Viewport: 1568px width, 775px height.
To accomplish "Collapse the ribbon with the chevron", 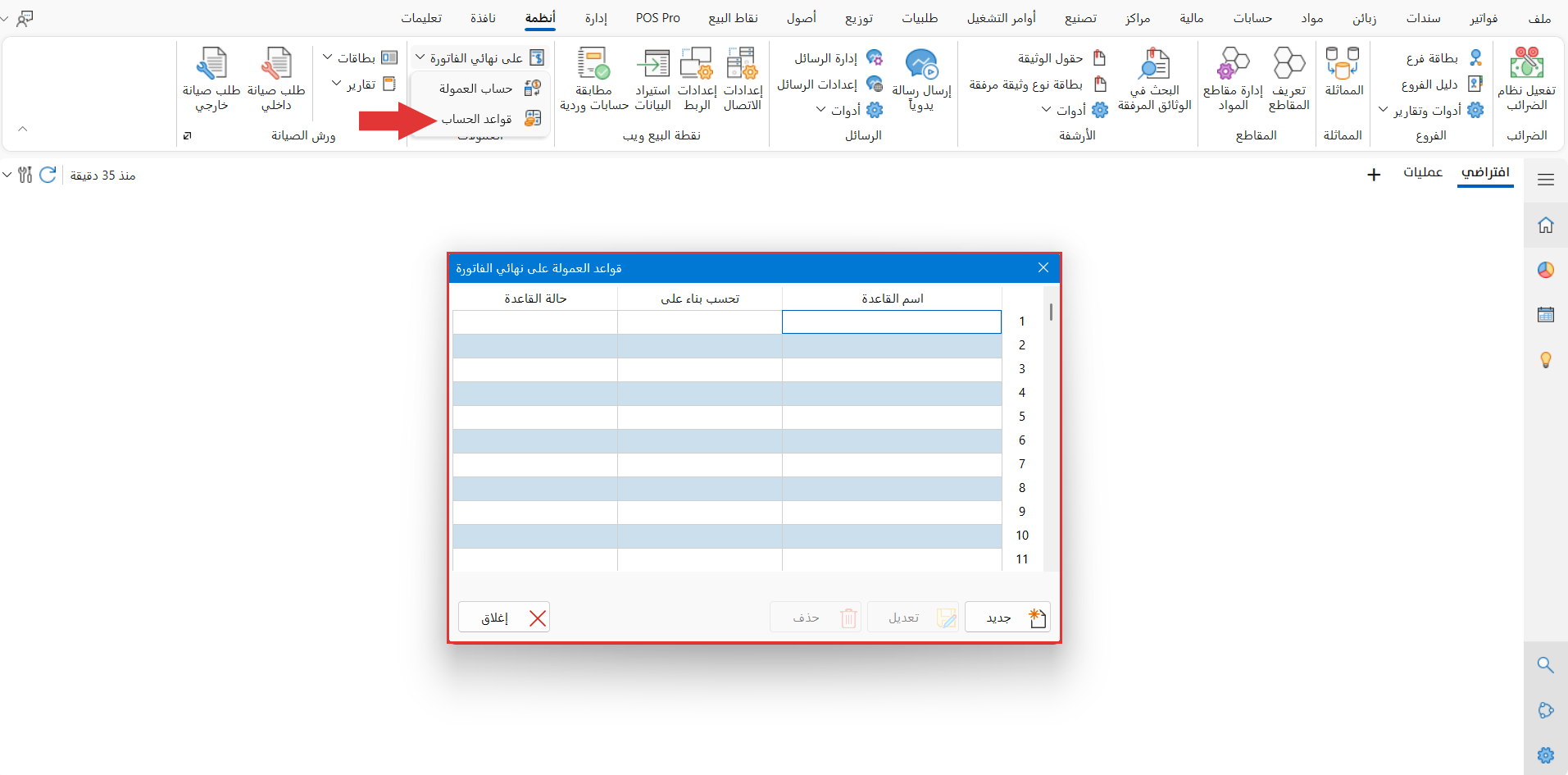I will tap(23, 129).
